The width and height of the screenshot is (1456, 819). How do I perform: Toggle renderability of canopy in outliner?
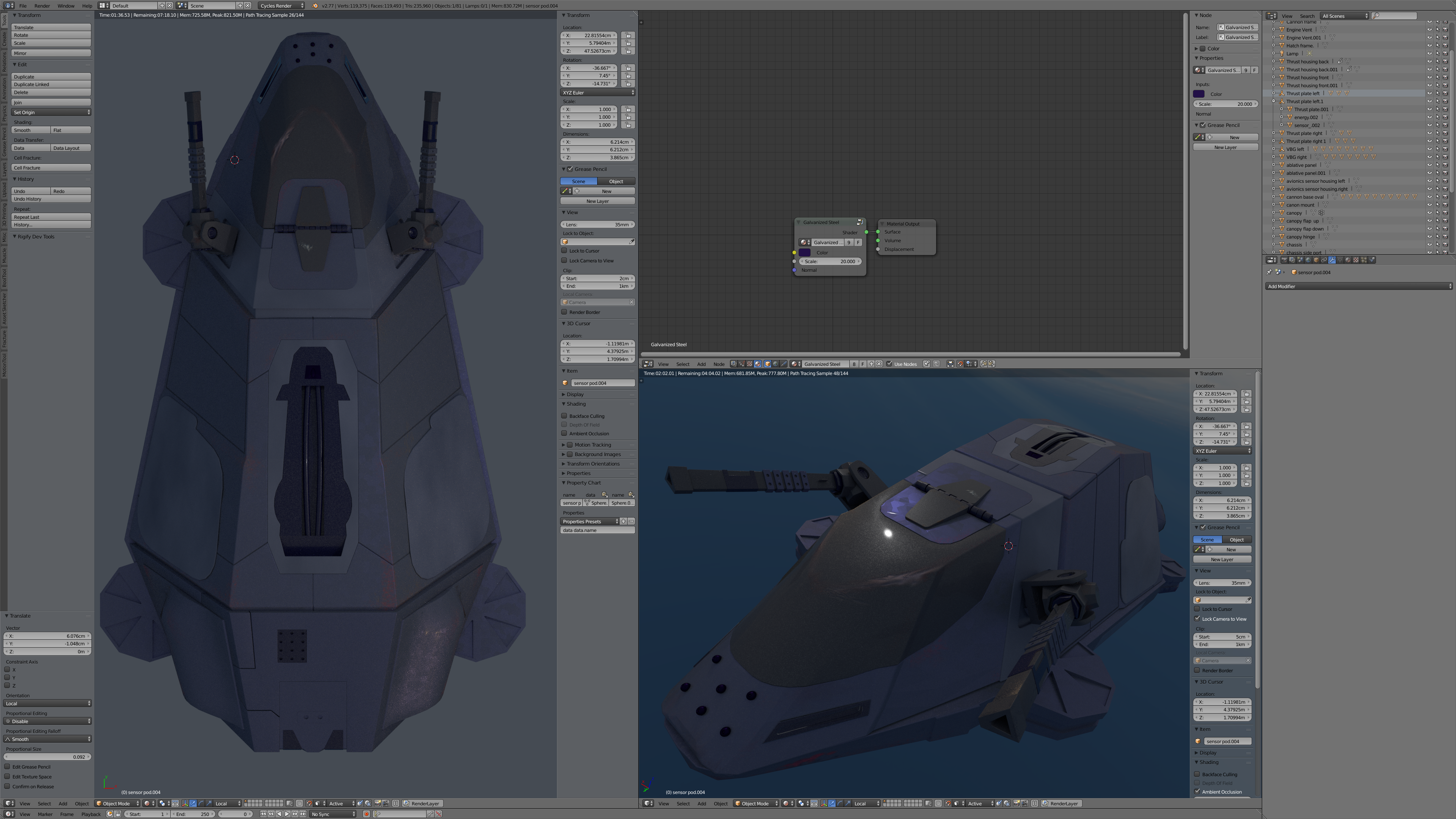(1445, 212)
